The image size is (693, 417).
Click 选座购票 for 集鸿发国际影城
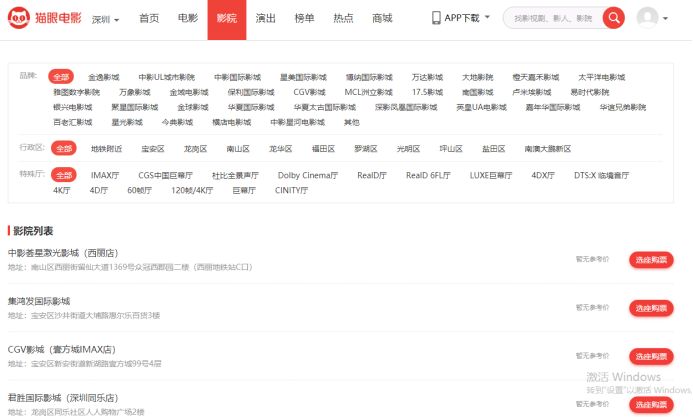[x=651, y=308]
